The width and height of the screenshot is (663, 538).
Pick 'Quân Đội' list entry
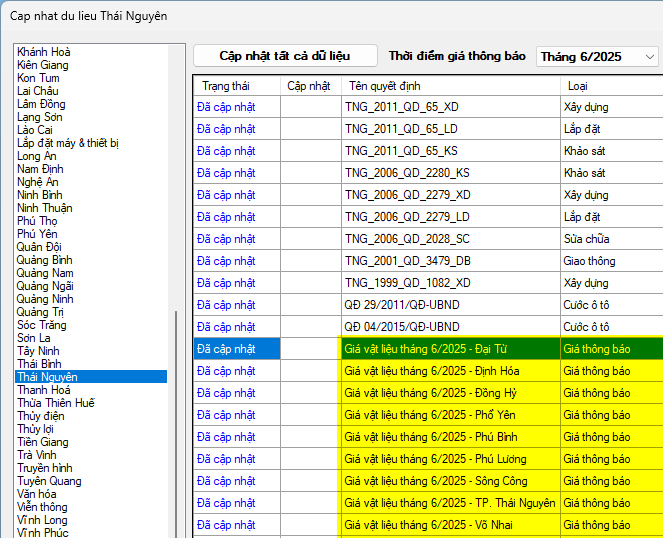[x=39, y=247]
